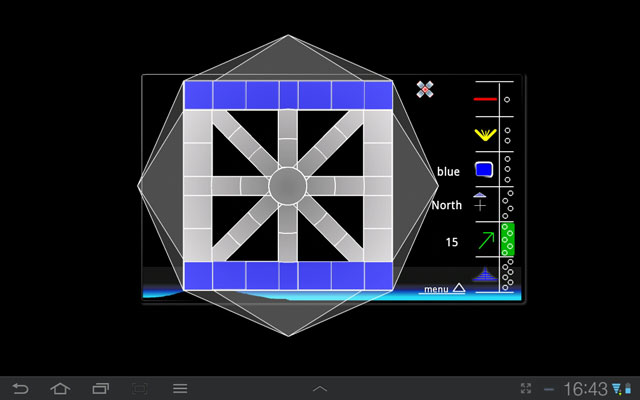The width and height of the screenshot is (640, 400).
Task: Tap the 'blue' color label
Action: click(x=448, y=171)
